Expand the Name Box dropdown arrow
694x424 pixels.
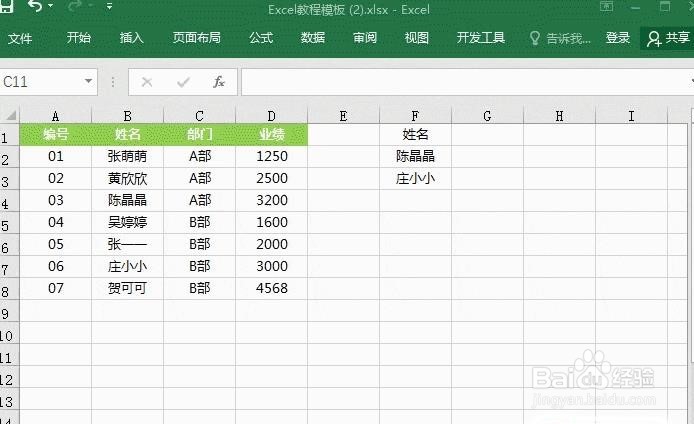pos(89,81)
